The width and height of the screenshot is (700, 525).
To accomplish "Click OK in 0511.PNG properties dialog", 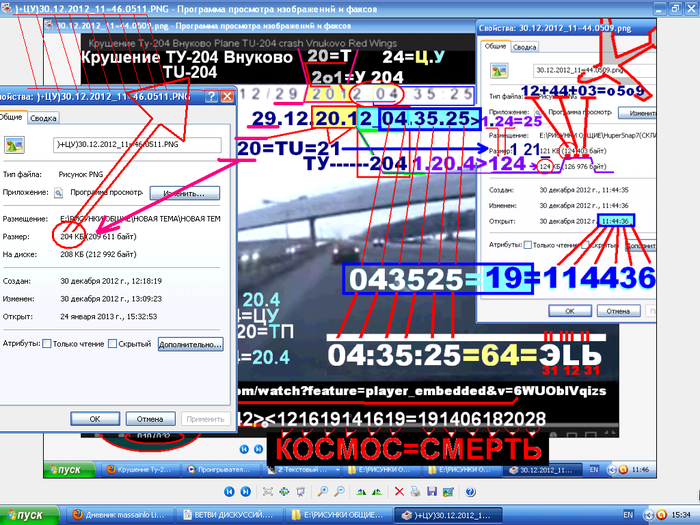I will pyautogui.click(x=95, y=419).
